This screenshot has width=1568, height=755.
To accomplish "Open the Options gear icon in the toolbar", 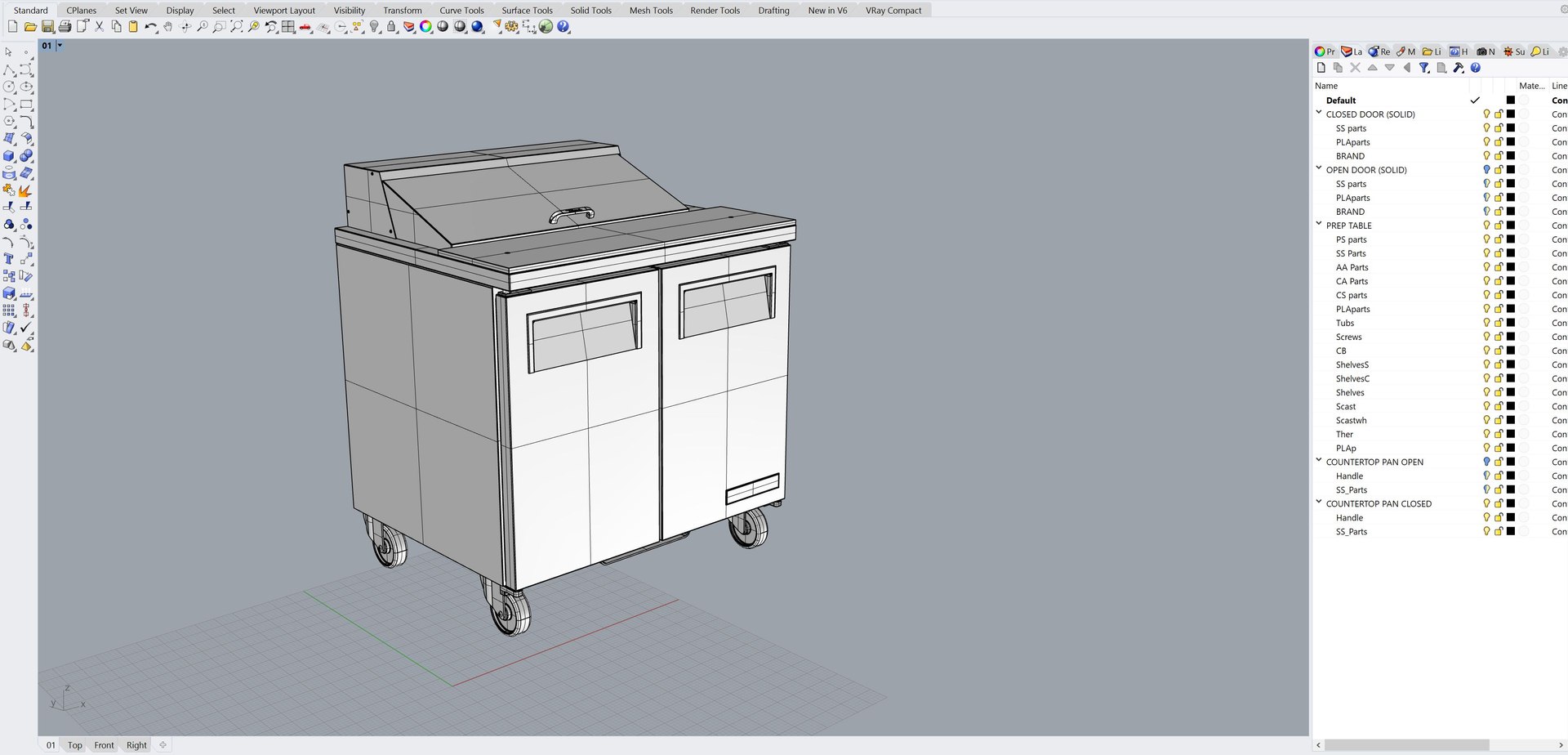I will click(511, 26).
